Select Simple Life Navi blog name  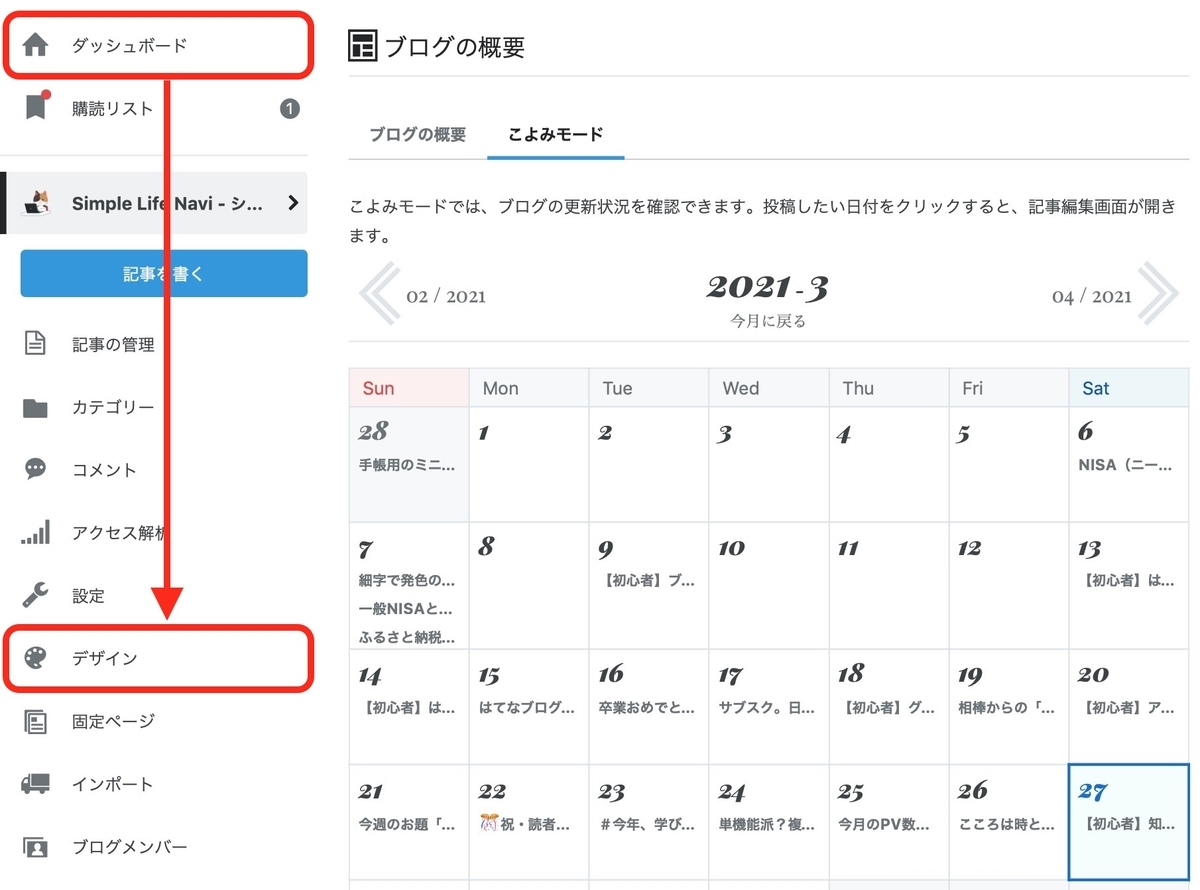pyautogui.click(x=167, y=203)
